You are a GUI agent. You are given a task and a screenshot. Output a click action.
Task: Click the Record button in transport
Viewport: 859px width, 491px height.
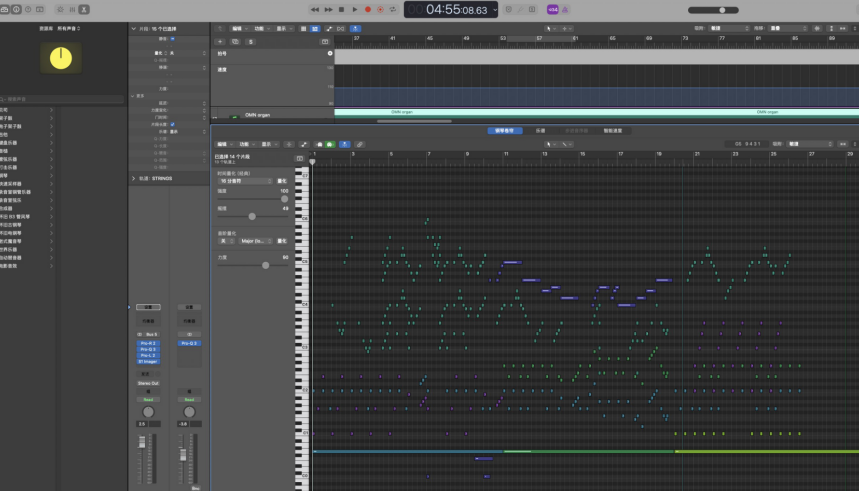[x=367, y=9]
